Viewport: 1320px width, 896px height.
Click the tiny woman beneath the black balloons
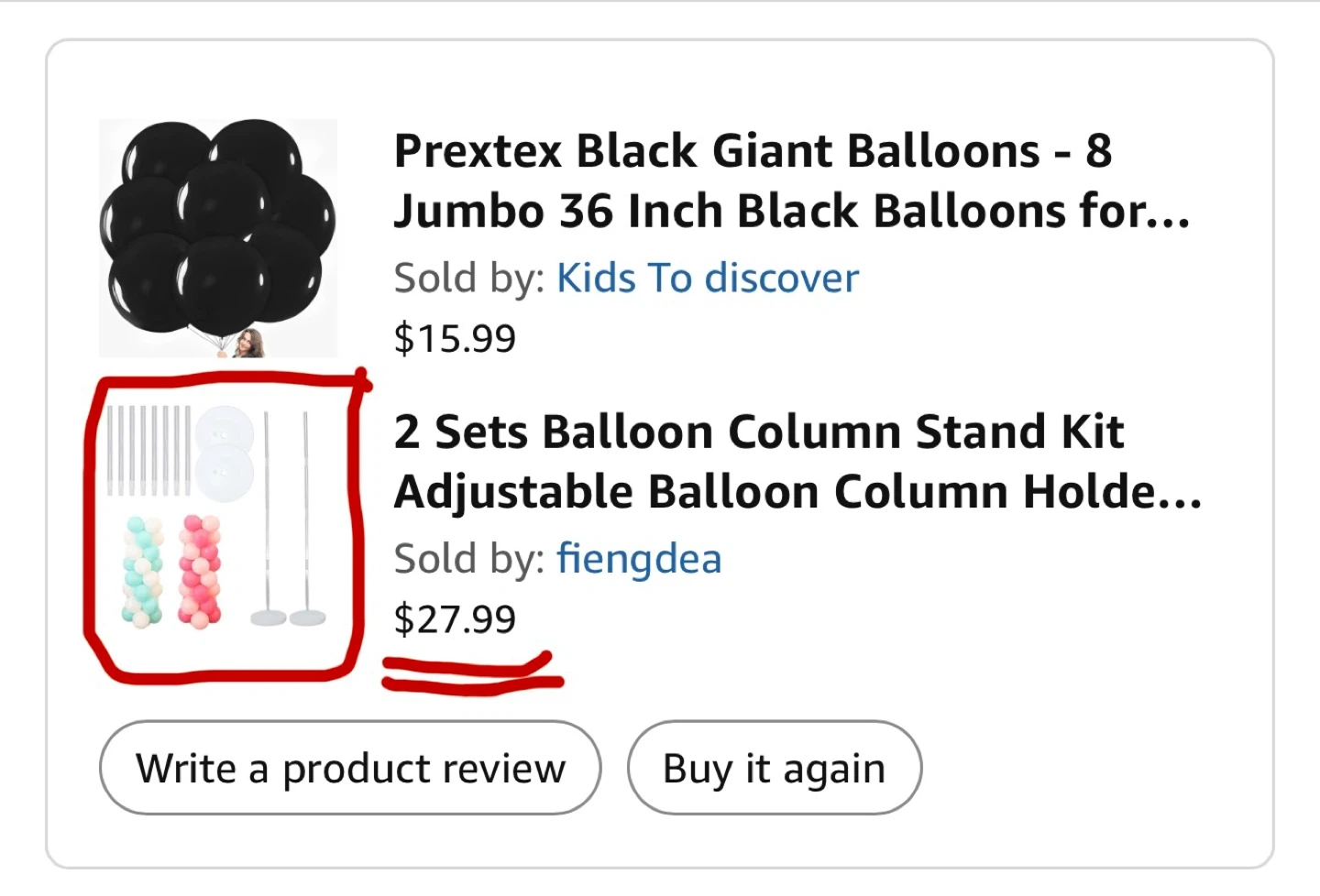click(247, 344)
